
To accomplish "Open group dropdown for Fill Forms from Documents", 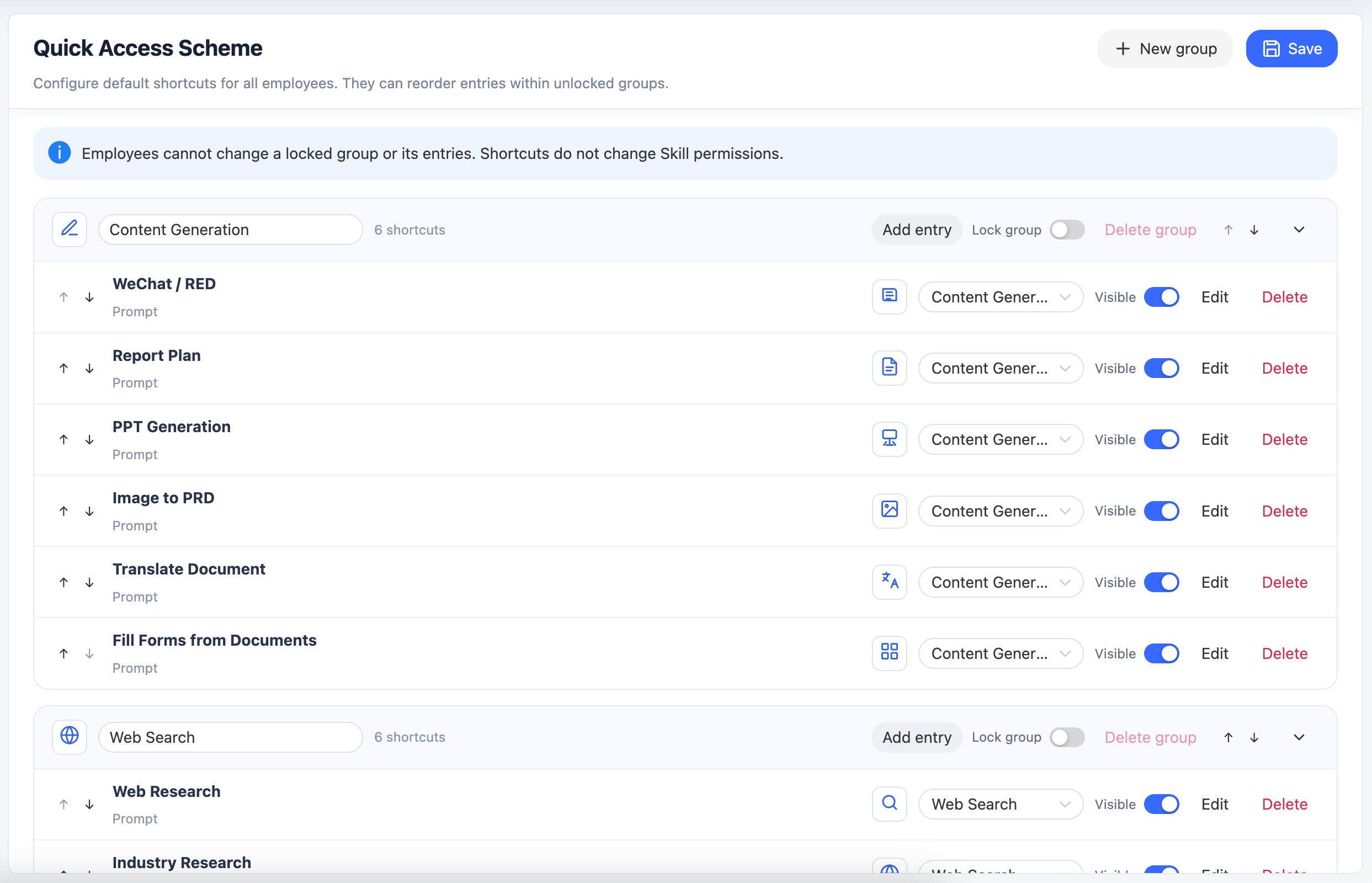I will 1001,653.
